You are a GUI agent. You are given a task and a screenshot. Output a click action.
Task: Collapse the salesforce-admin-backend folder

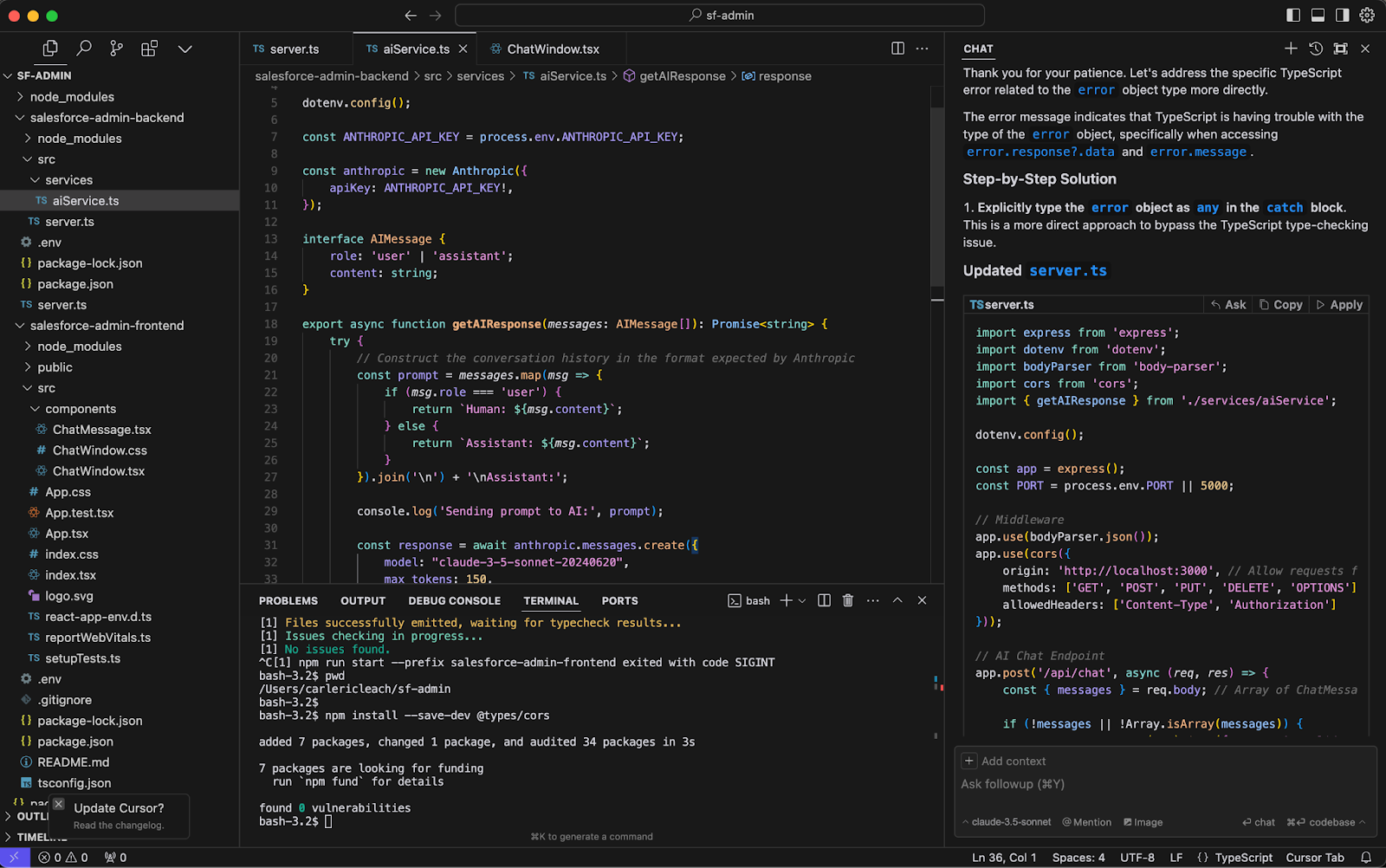(x=120, y=117)
